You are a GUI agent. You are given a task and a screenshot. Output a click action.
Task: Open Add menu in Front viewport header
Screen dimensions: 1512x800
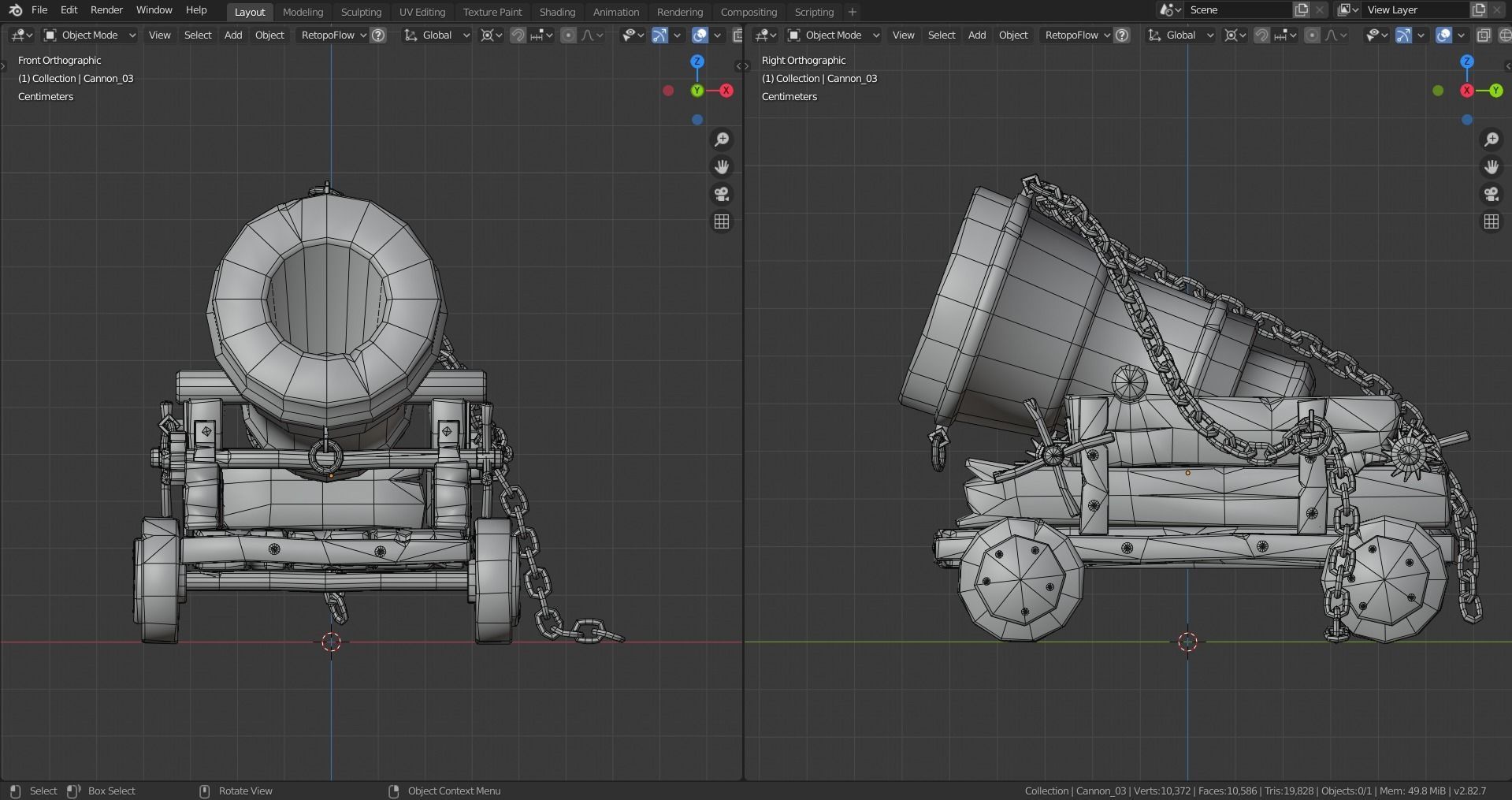click(x=233, y=35)
